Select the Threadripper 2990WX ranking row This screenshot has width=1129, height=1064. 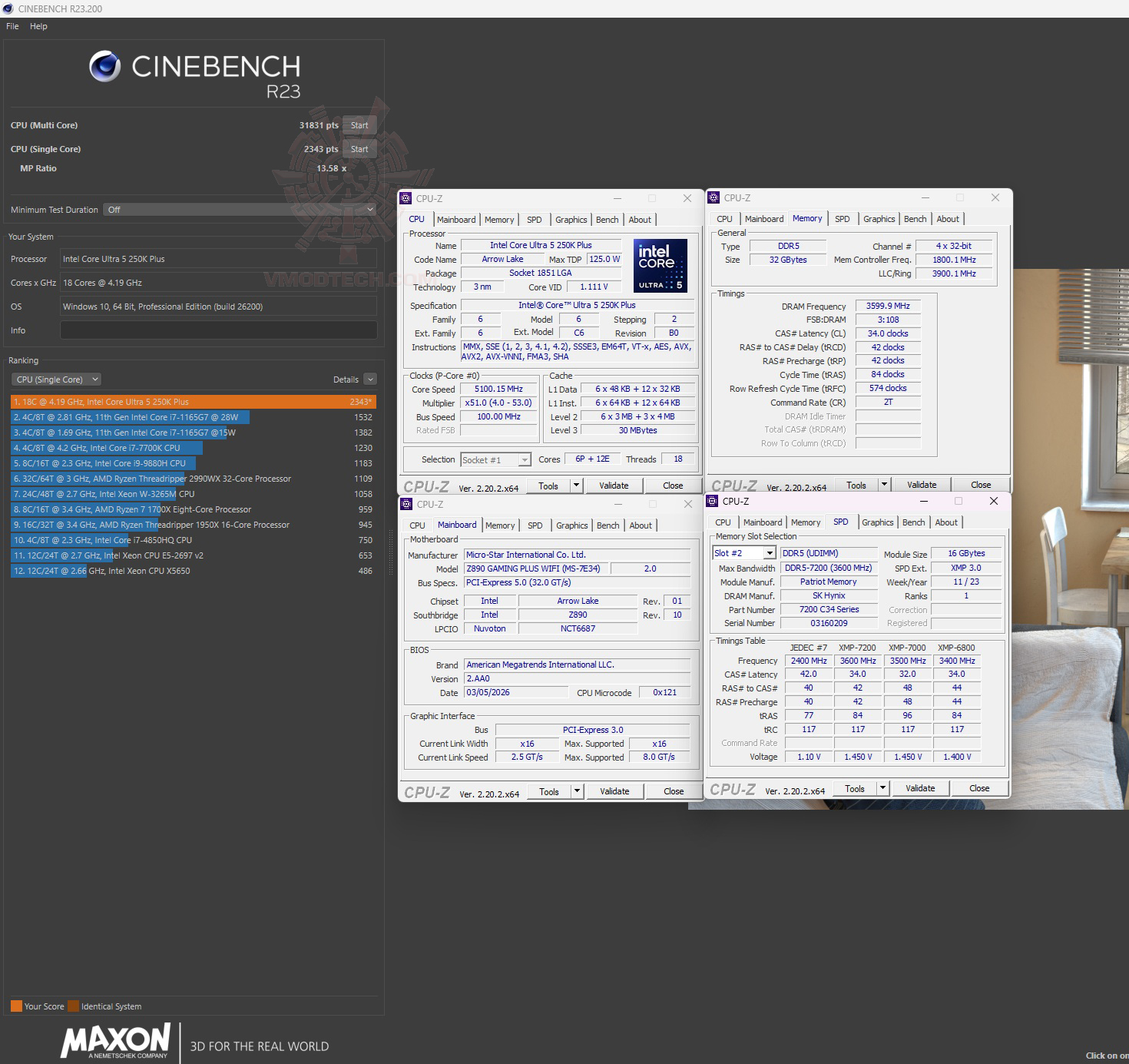tap(194, 479)
